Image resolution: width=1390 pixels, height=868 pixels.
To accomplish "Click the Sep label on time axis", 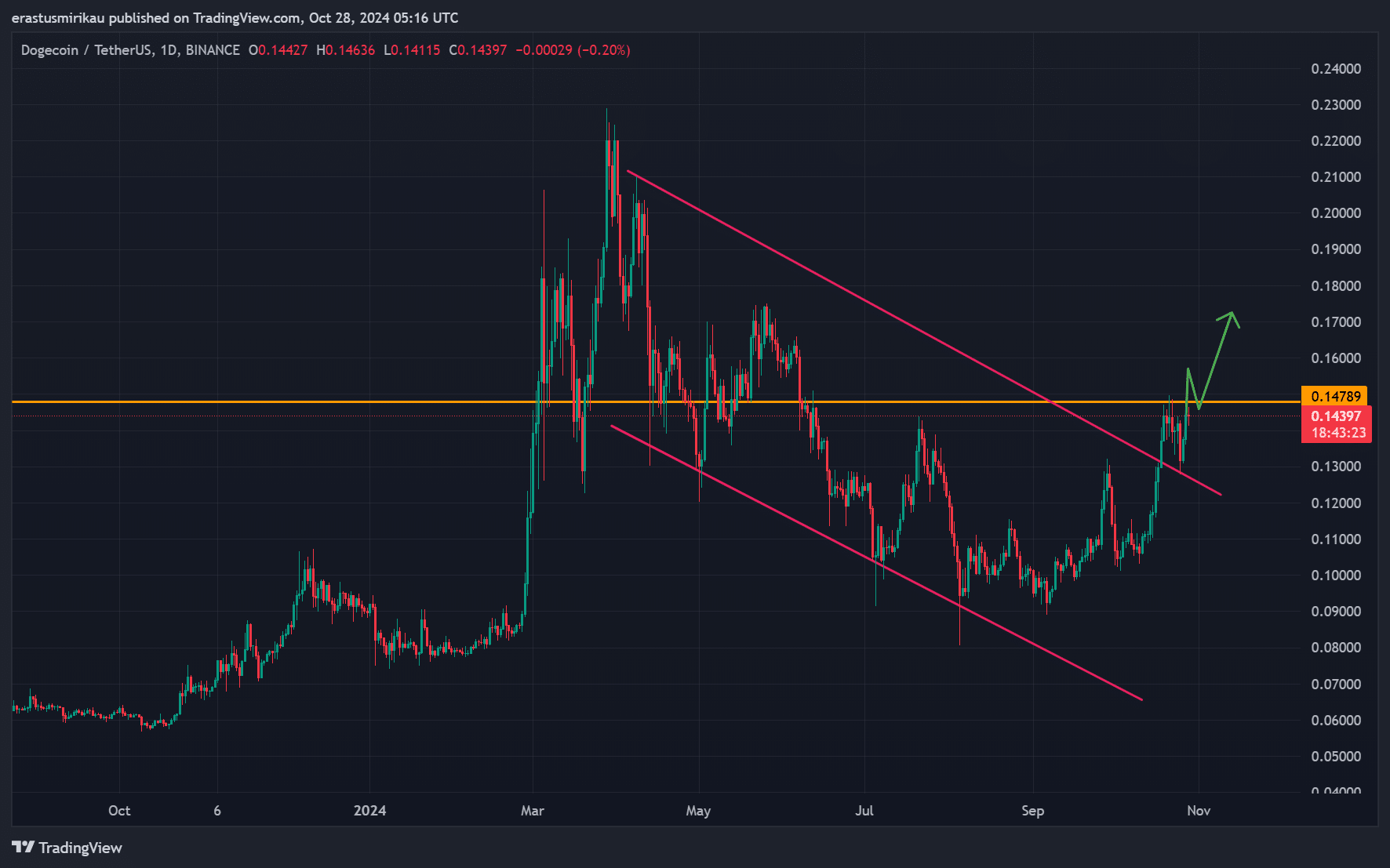I will tap(1033, 811).
